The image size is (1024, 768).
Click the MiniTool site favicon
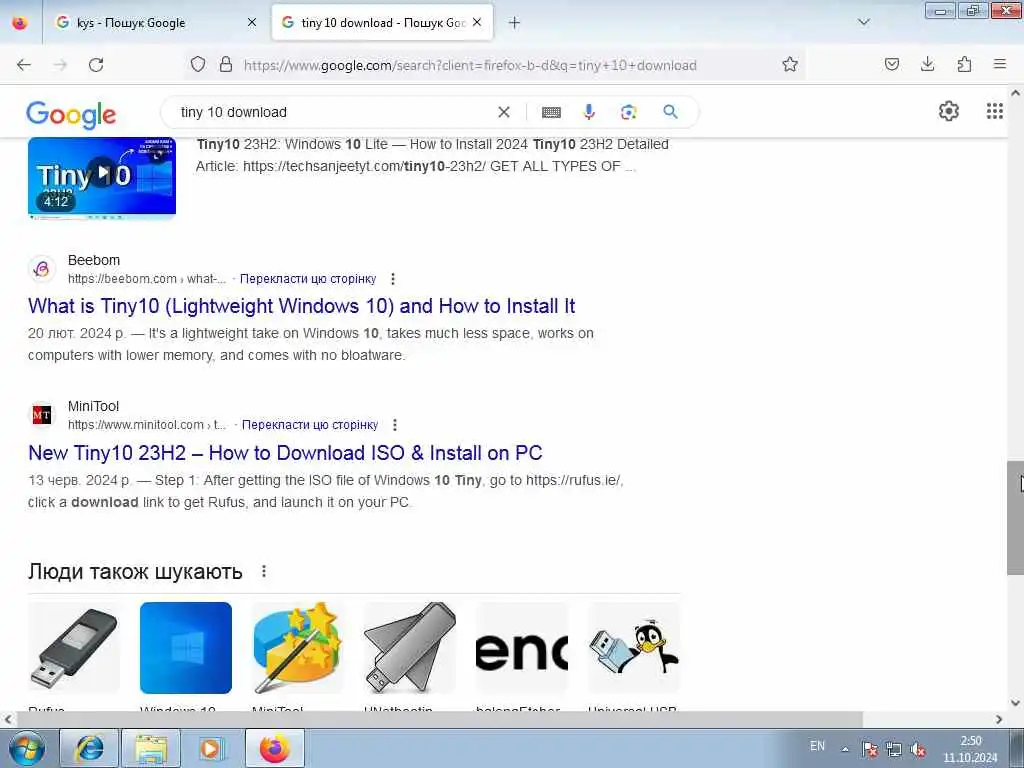tap(42, 415)
